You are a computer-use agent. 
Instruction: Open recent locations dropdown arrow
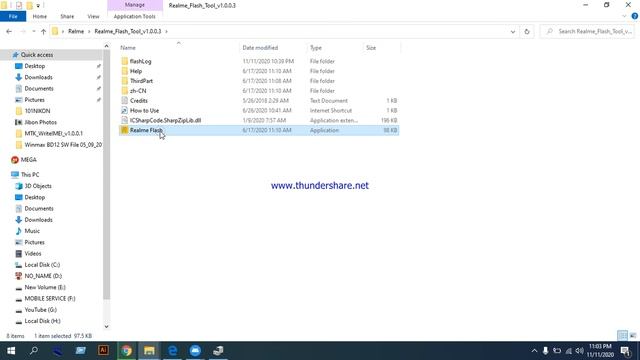click(x=33, y=31)
